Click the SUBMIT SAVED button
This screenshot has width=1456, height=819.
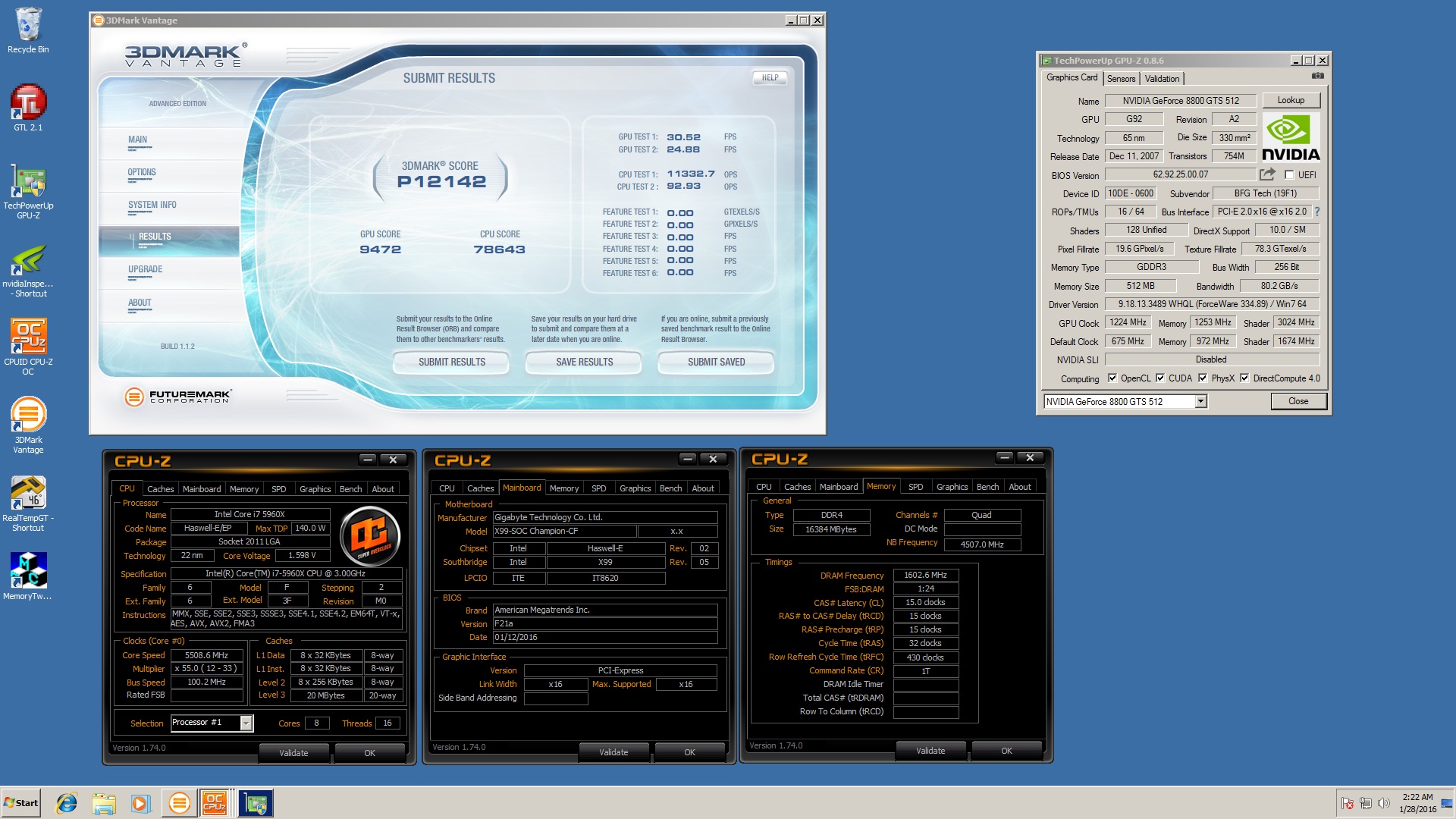tap(716, 362)
